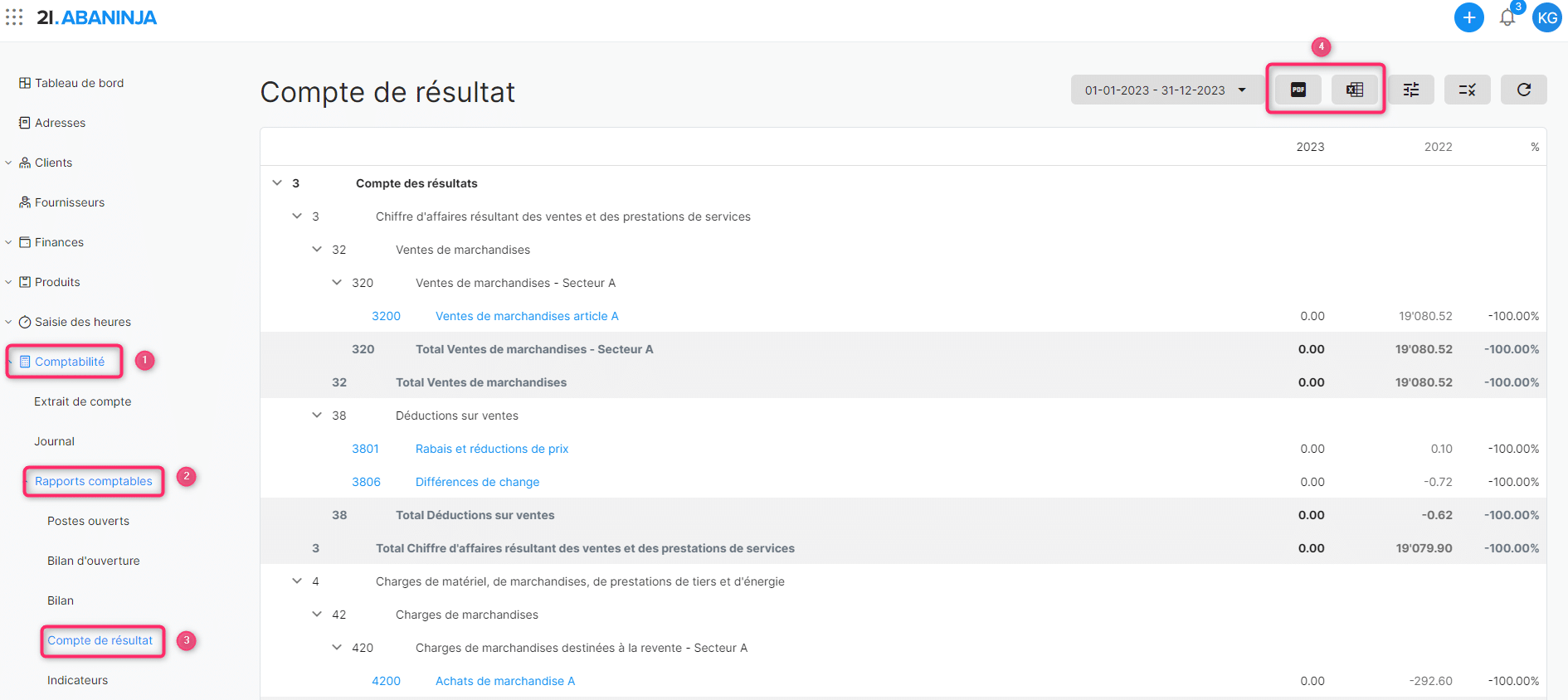
Task: Export report as PDF
Action: [x=1298, y=90]
